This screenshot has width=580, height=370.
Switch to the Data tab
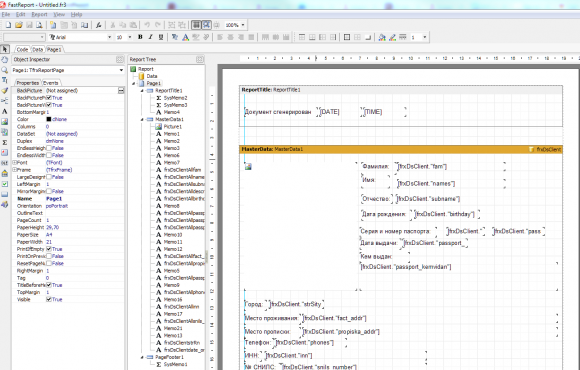pyautogui.click(x=37, y=49)
